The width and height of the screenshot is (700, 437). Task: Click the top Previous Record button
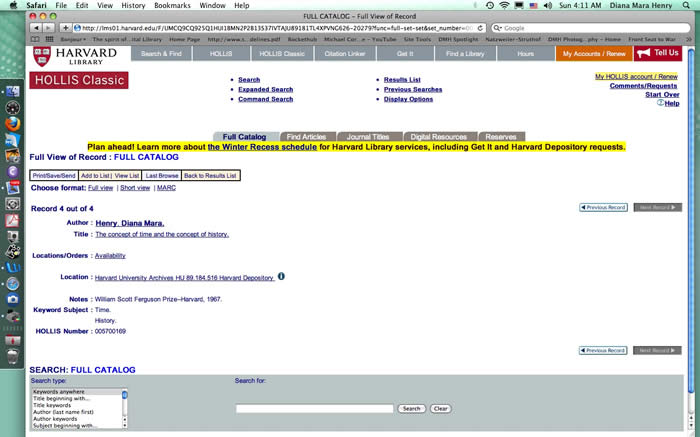[x=603, y=207]
